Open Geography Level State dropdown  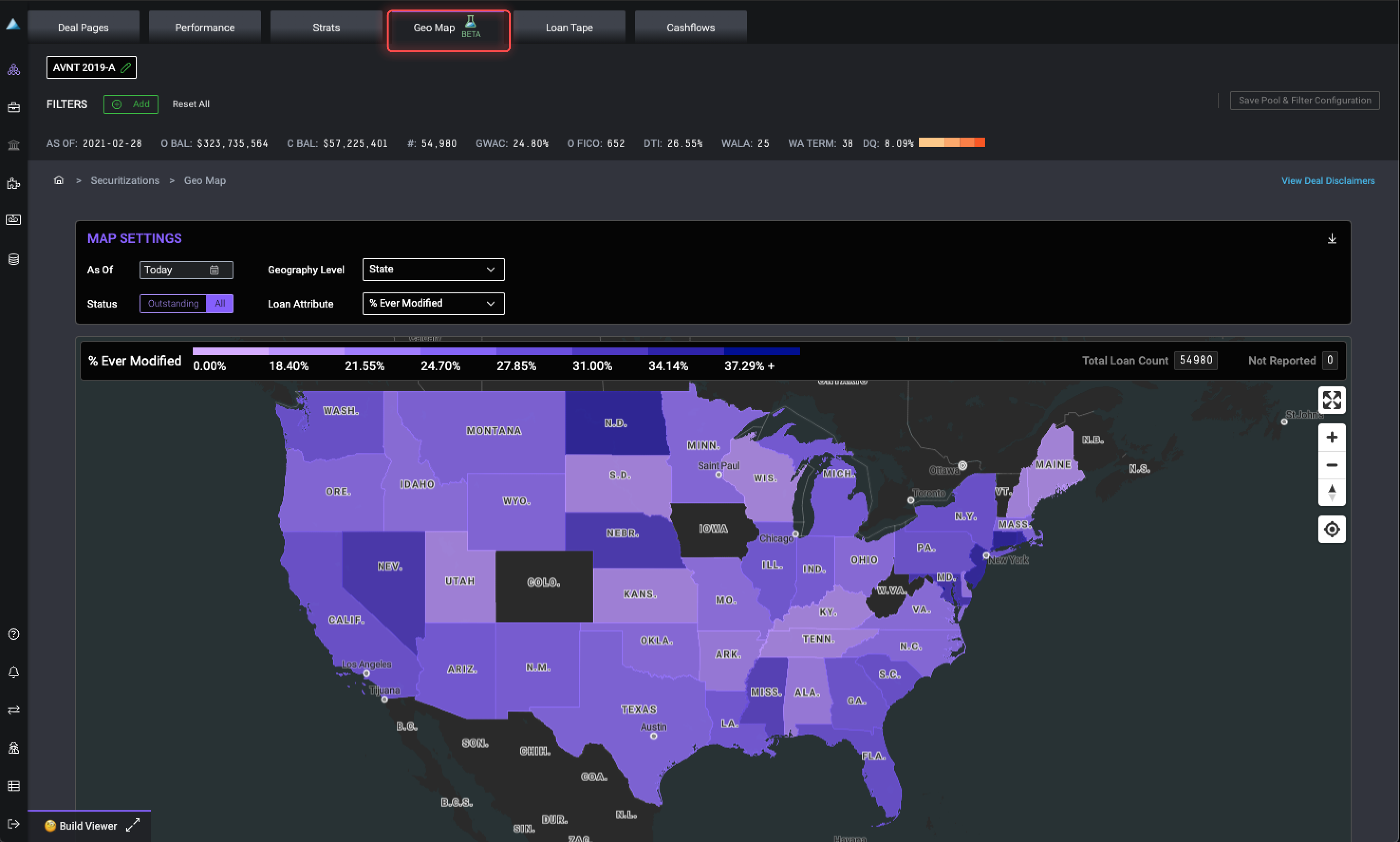[x=433, y=270]
